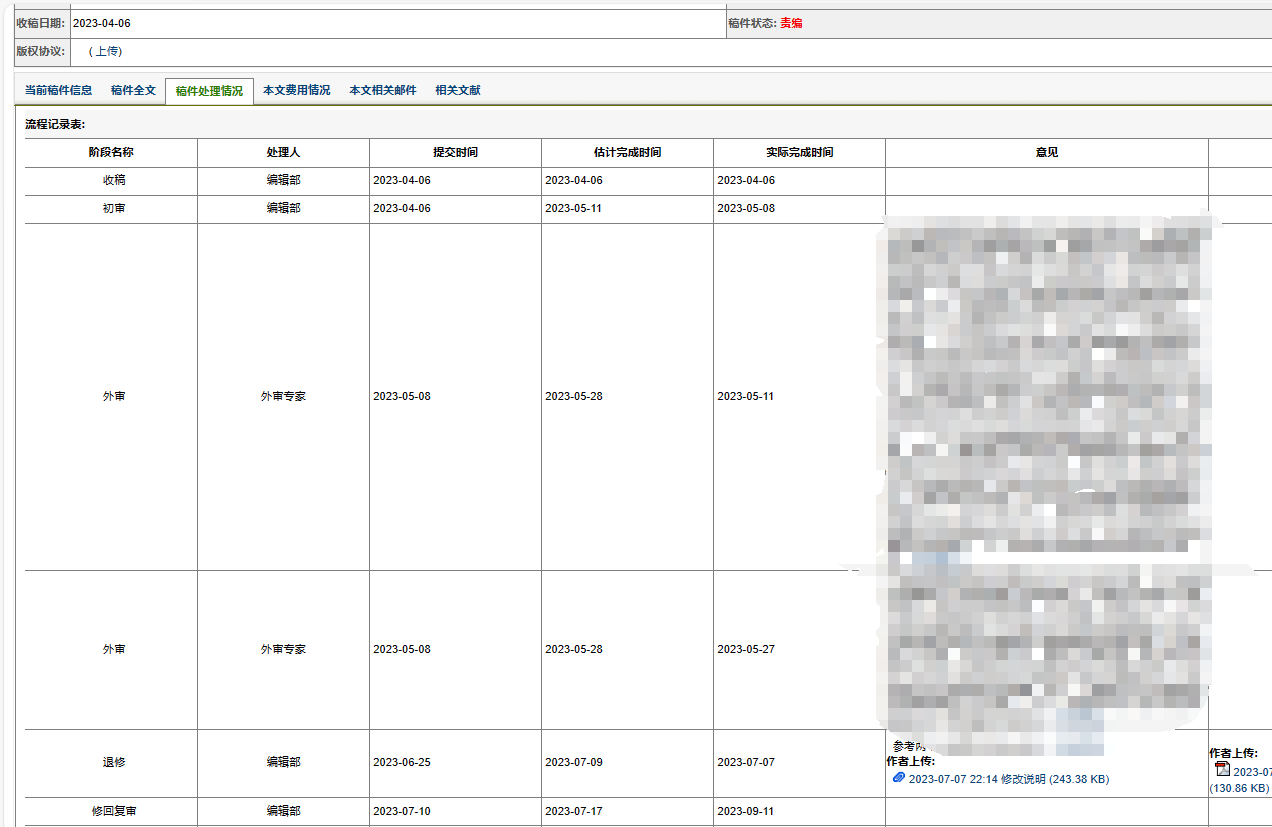Select the 稿件处理情况 tab
This screenshot has height=827, width=1272.
click(209, 91)
